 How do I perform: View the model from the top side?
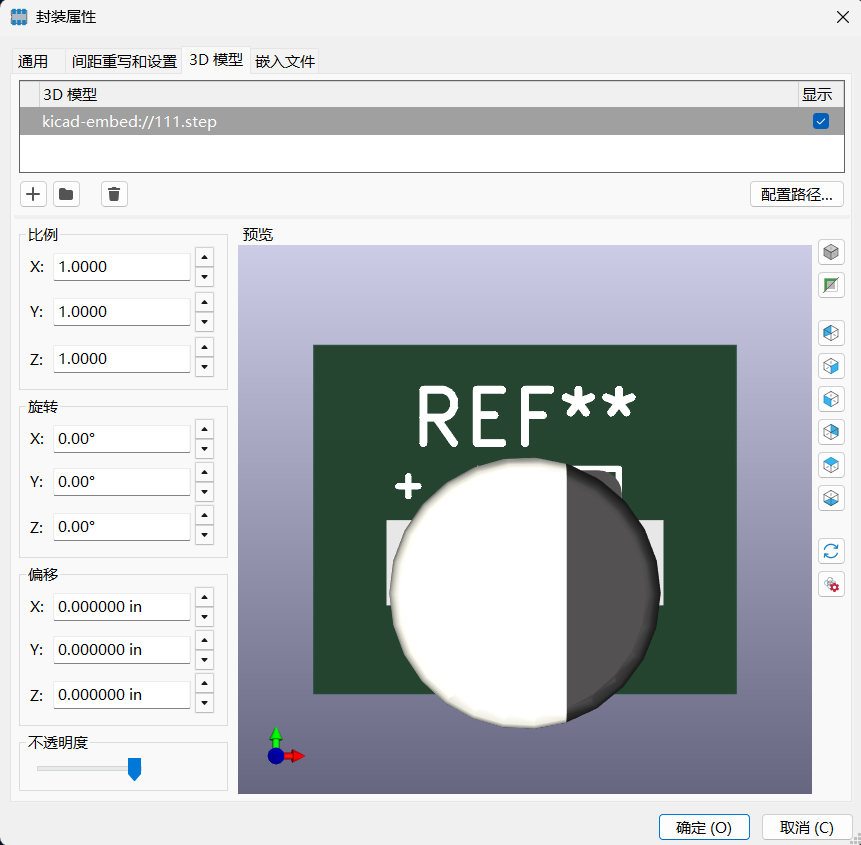(831, 465)
